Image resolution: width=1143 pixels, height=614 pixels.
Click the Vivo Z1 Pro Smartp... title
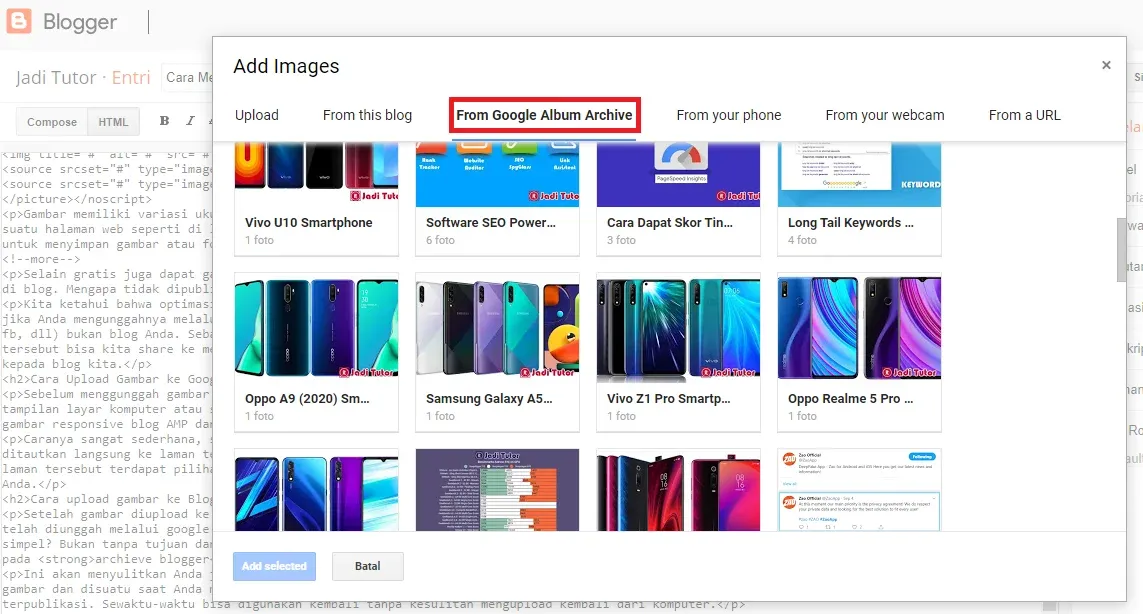coord(668,399)
